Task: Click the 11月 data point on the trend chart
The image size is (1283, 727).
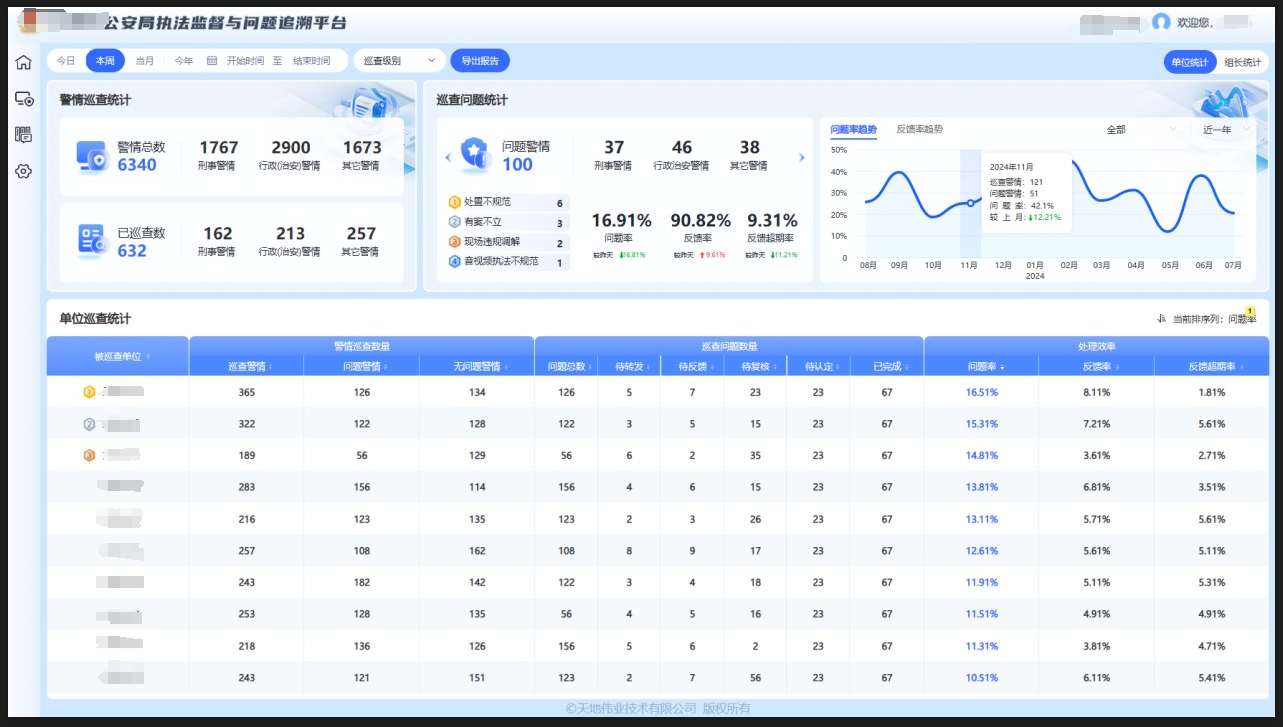Action: tap(969, 203)
